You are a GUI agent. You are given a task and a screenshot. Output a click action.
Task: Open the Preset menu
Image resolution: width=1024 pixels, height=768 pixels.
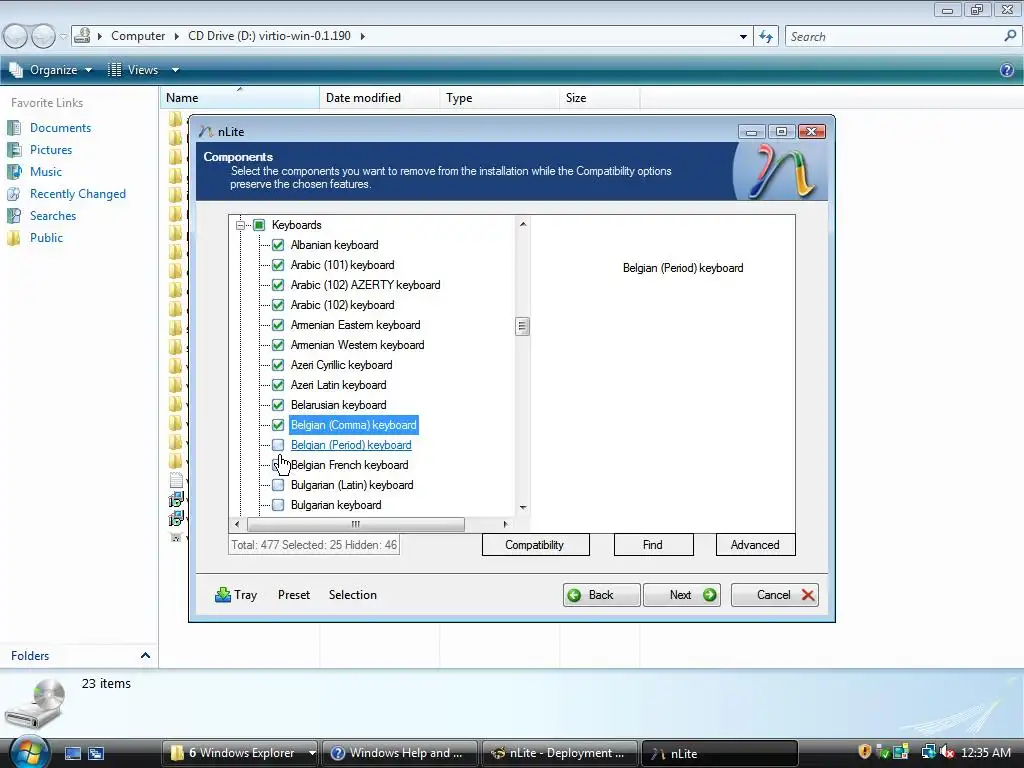pyautogui.click(x=294, y=595)
